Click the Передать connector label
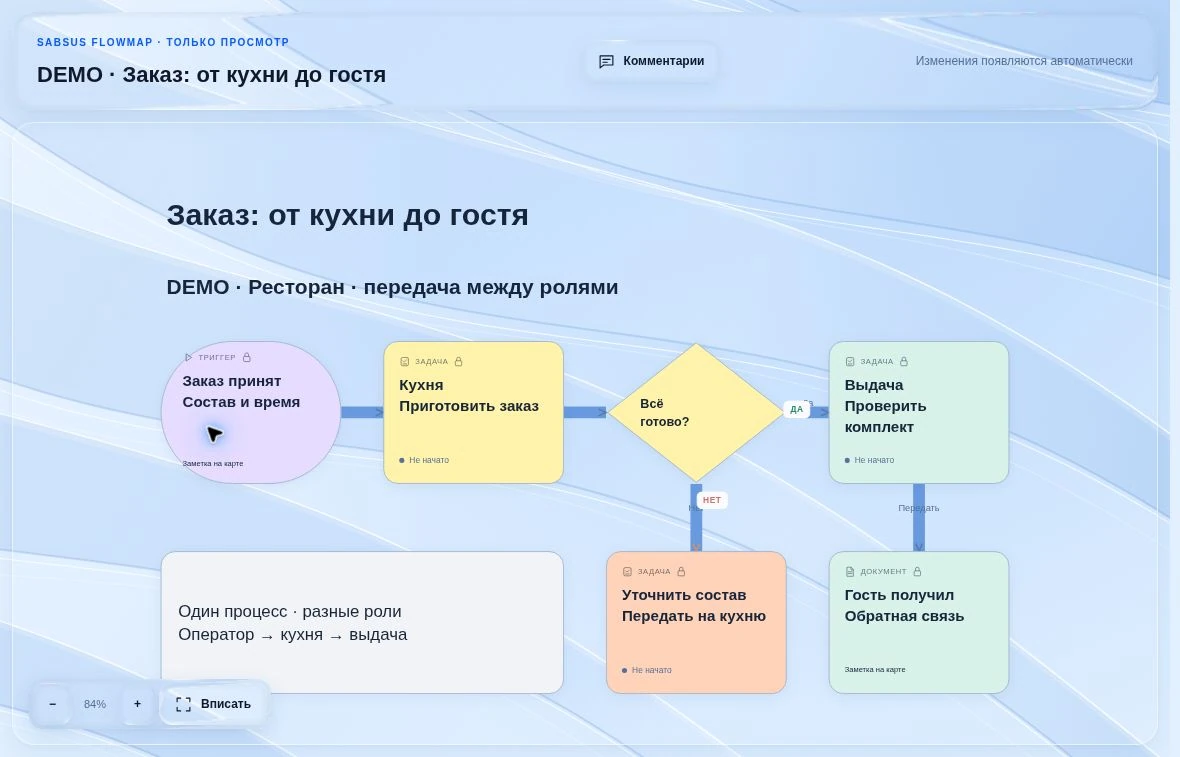This screenshot has height=757, width=1180. coord(919,508)
